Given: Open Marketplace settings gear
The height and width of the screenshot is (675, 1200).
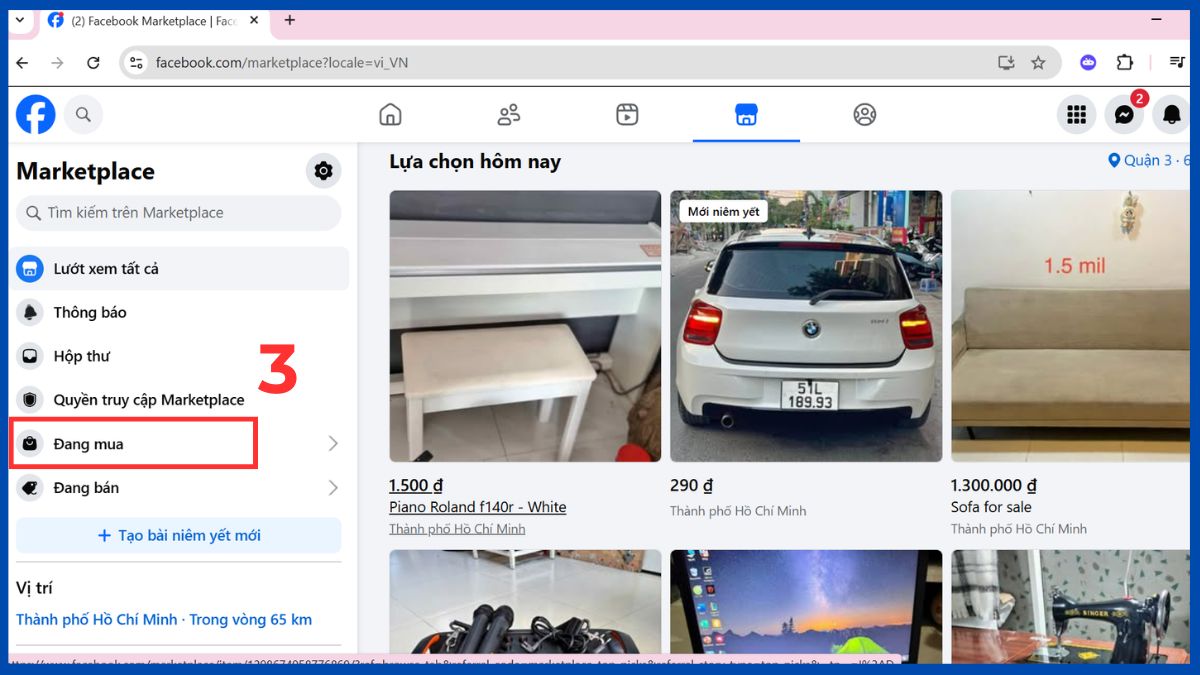Looking at the screenshot, I should 323,171.
